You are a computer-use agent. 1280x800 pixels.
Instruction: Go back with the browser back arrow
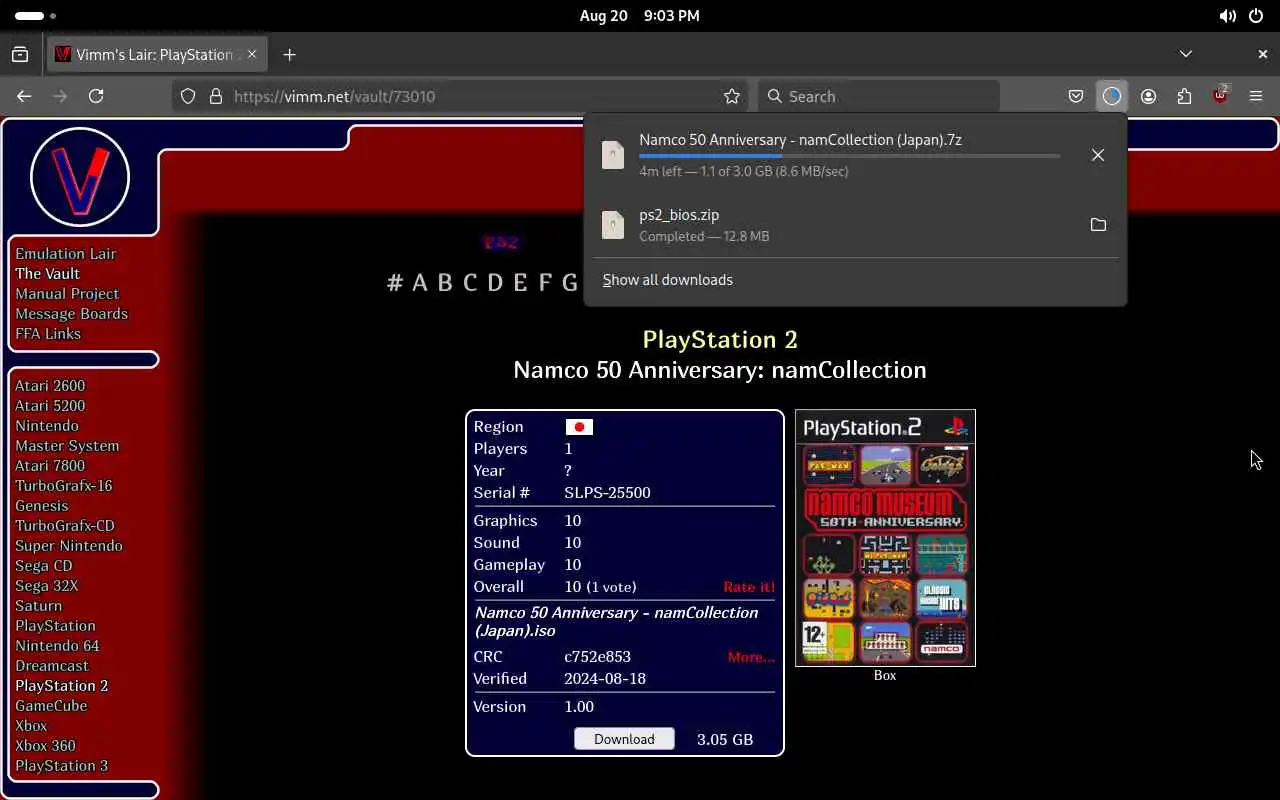point(24,96)
